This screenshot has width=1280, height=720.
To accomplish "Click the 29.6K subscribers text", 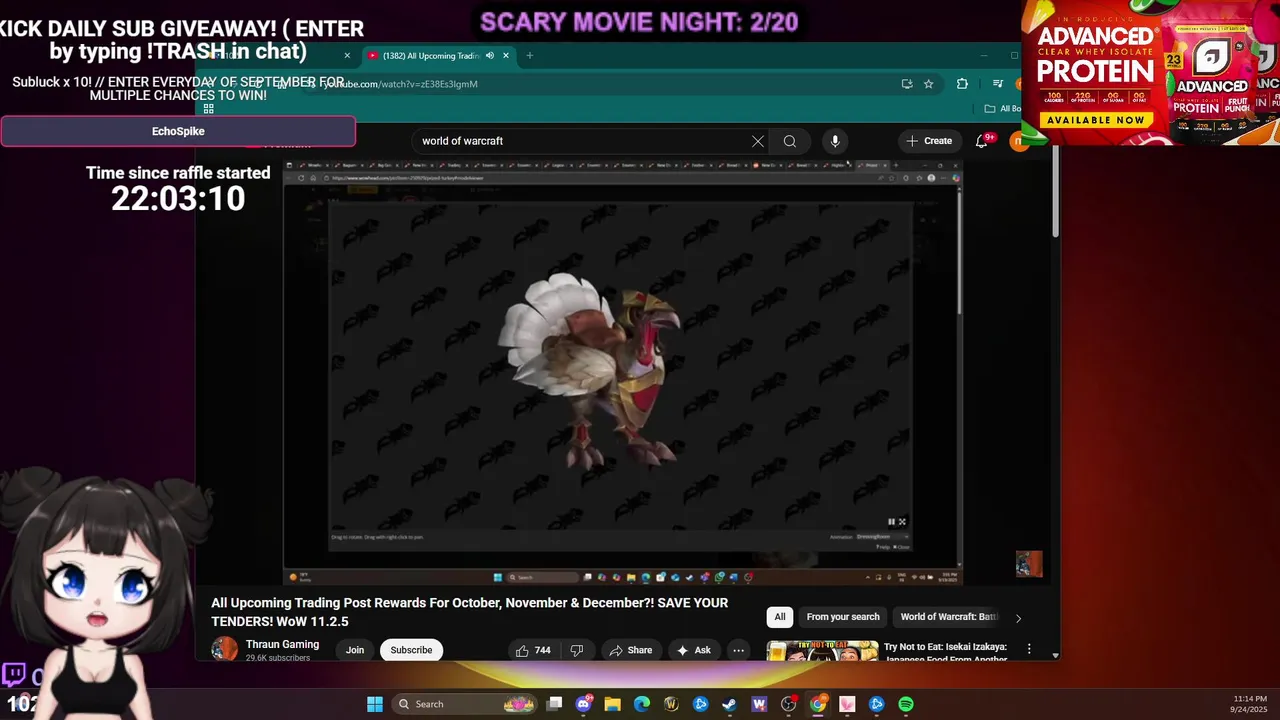I will click(277, 657).
